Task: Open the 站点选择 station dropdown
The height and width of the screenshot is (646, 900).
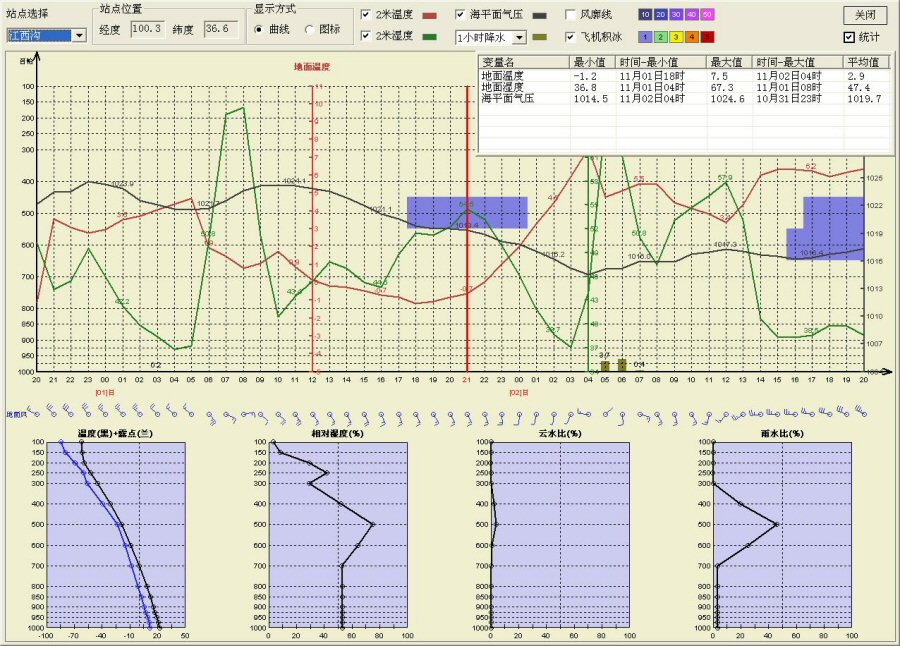Action: click(79, 35)
